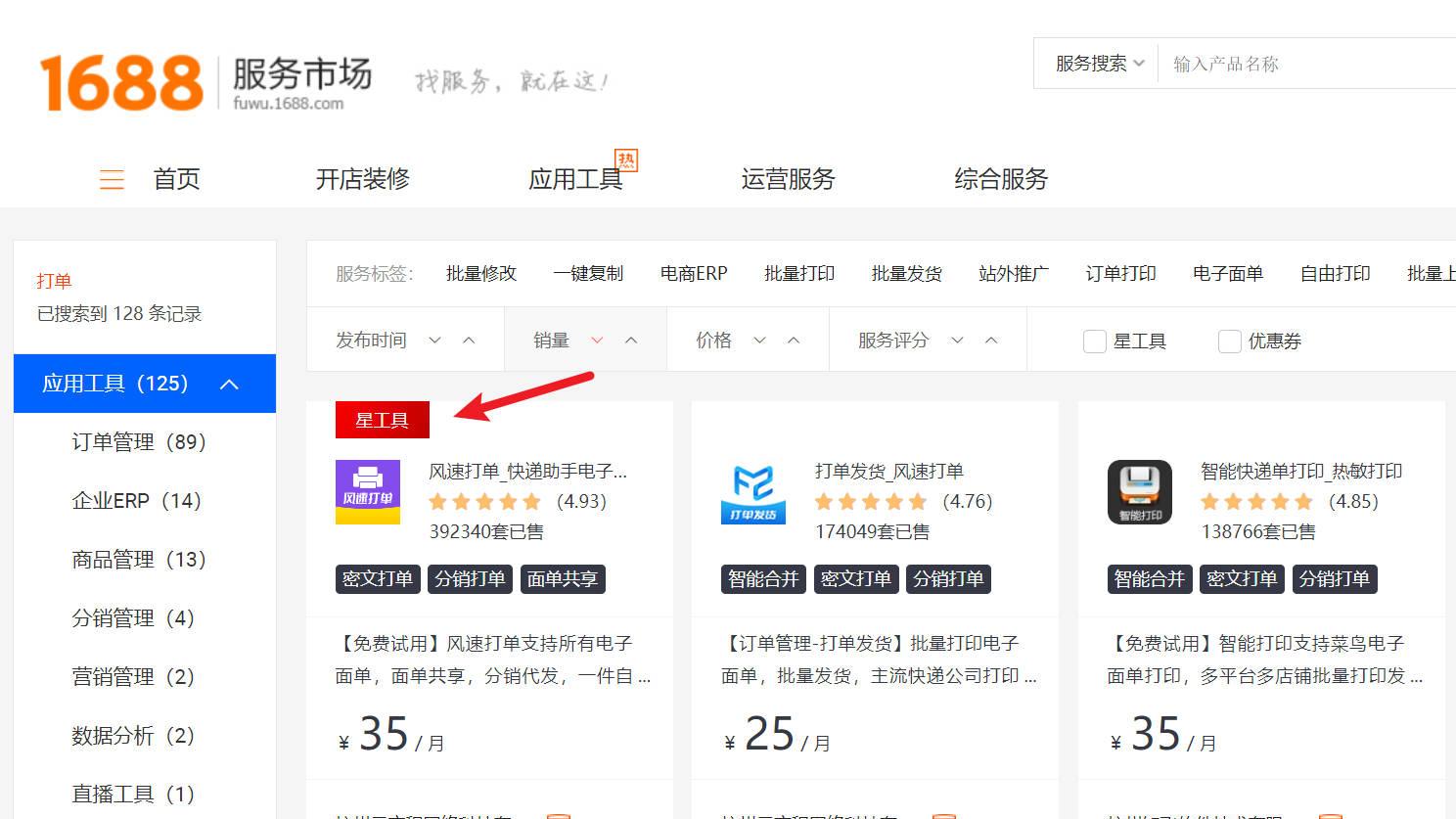
Task: Sort 价格 descending with down arrow
Action: click(759, 341)
